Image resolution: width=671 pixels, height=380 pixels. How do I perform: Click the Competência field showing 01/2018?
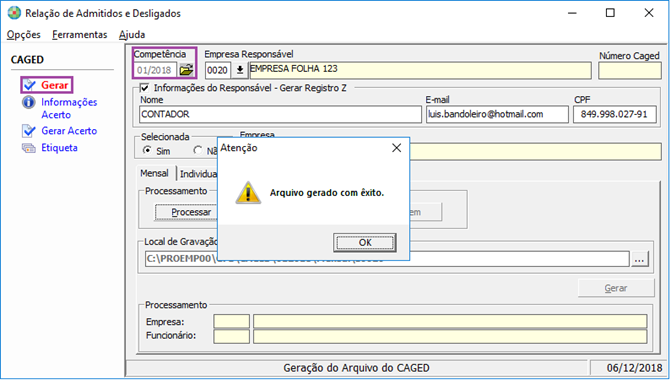(156, 70)
